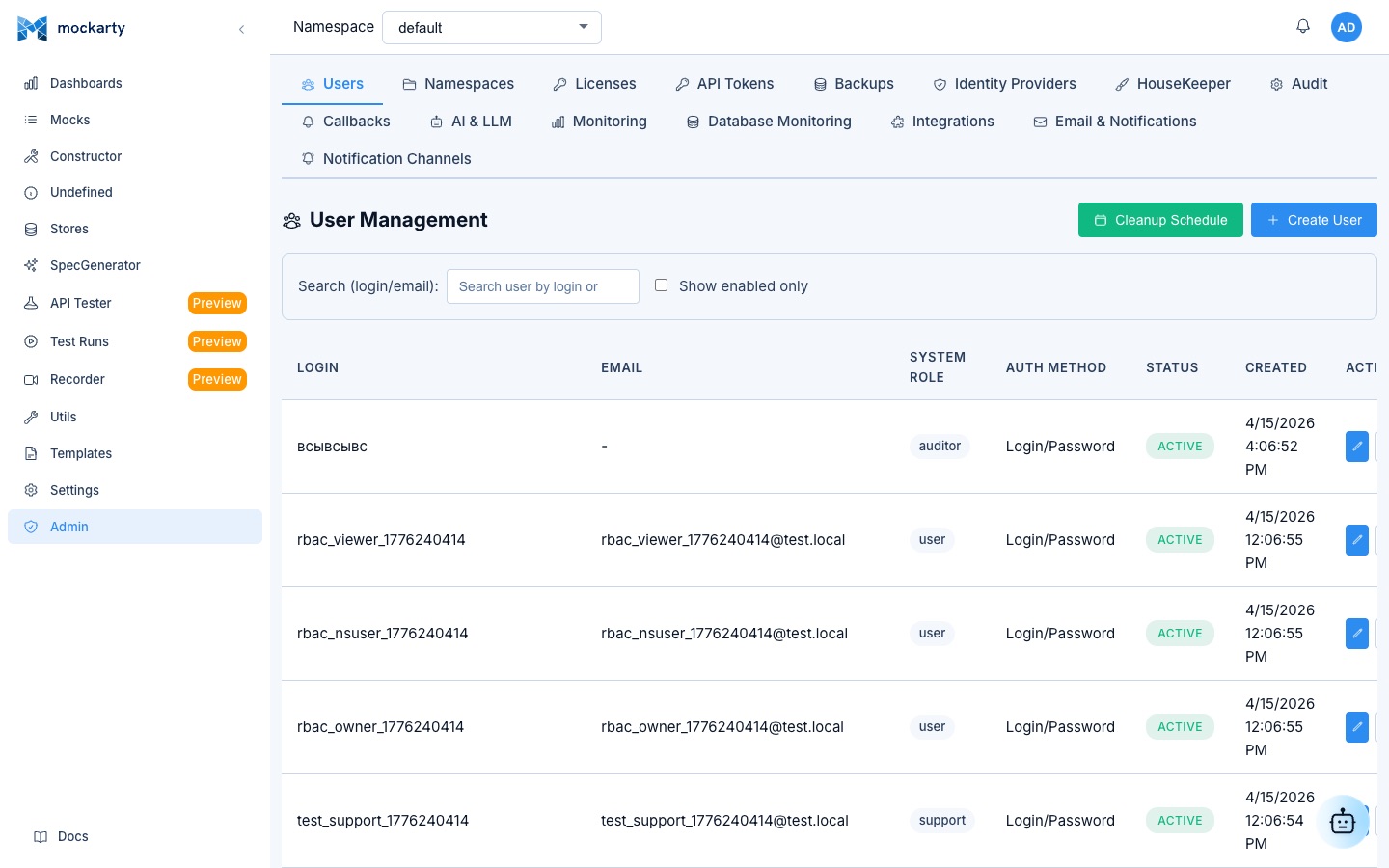1389x868 pixels.
Task: Open API Tester in sidebar
Action: (135, 303)
